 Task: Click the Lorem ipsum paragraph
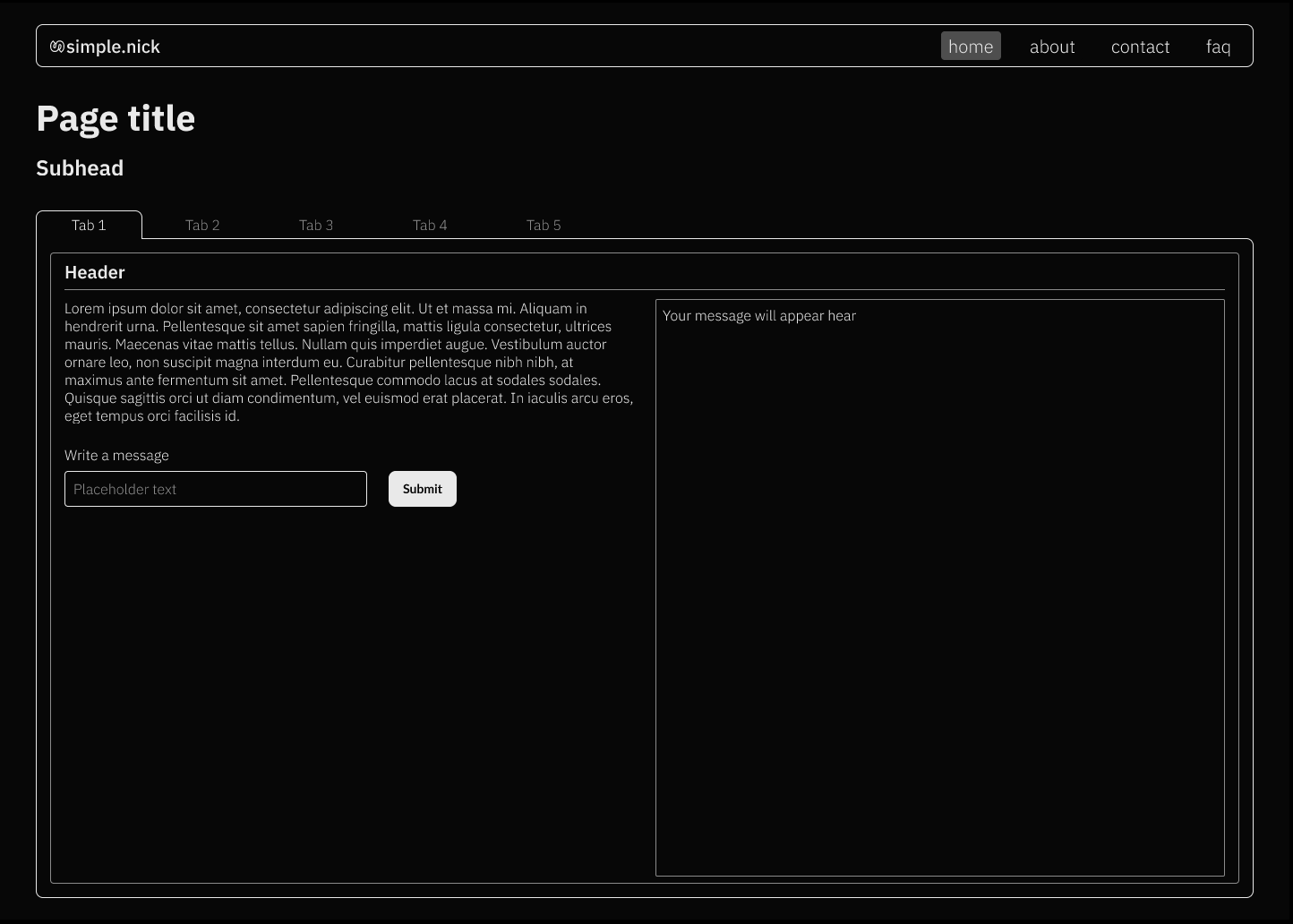[x=348, y=362]
